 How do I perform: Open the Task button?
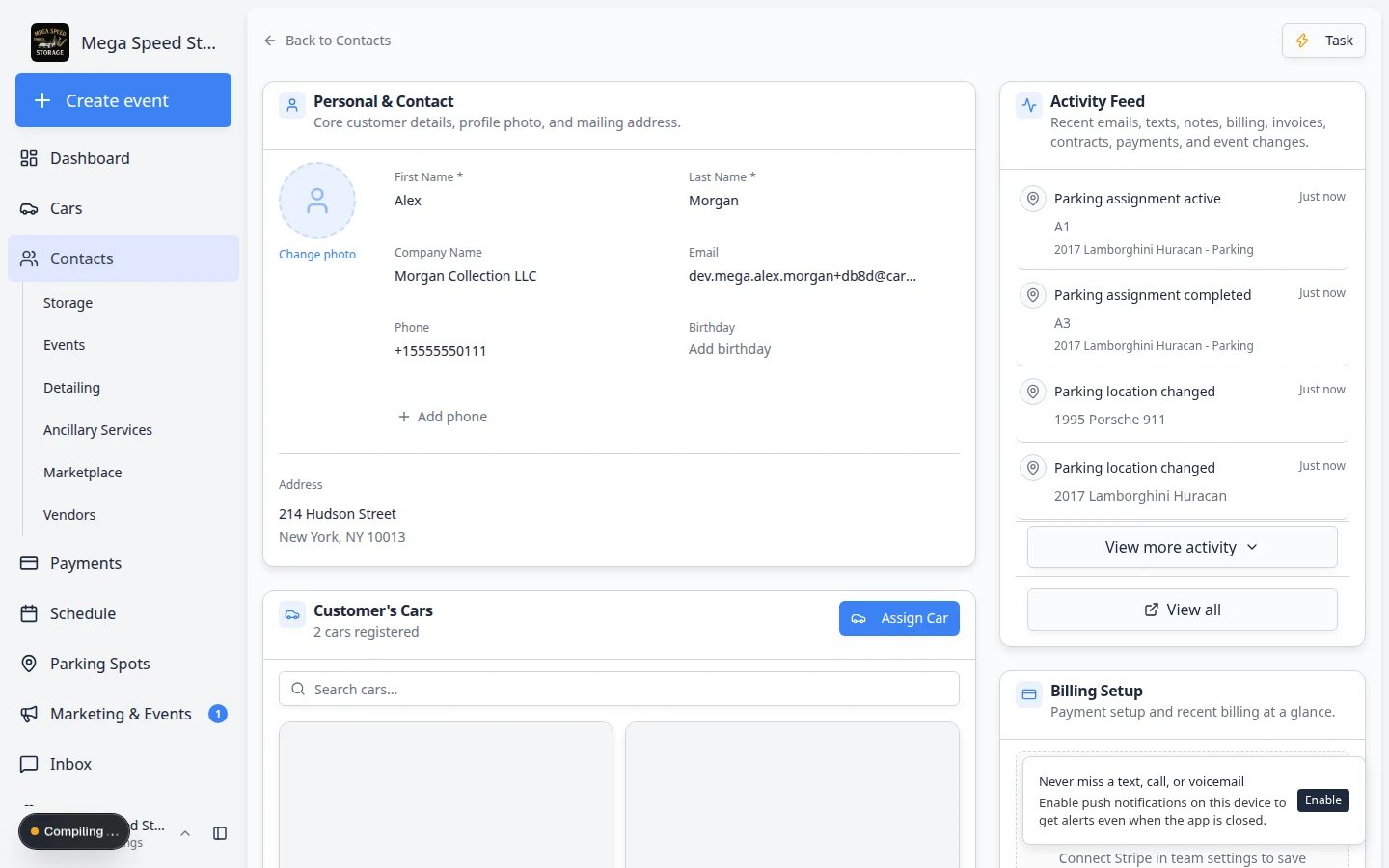click(x=1323, y=41)
